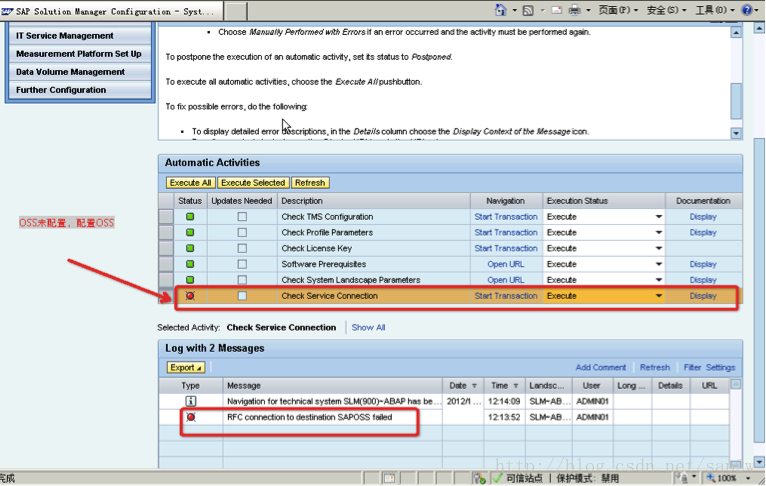Click the status bar protection lock icon
Image resolution: width=766 pixels, height=486 pixels.
click(683, 478)
